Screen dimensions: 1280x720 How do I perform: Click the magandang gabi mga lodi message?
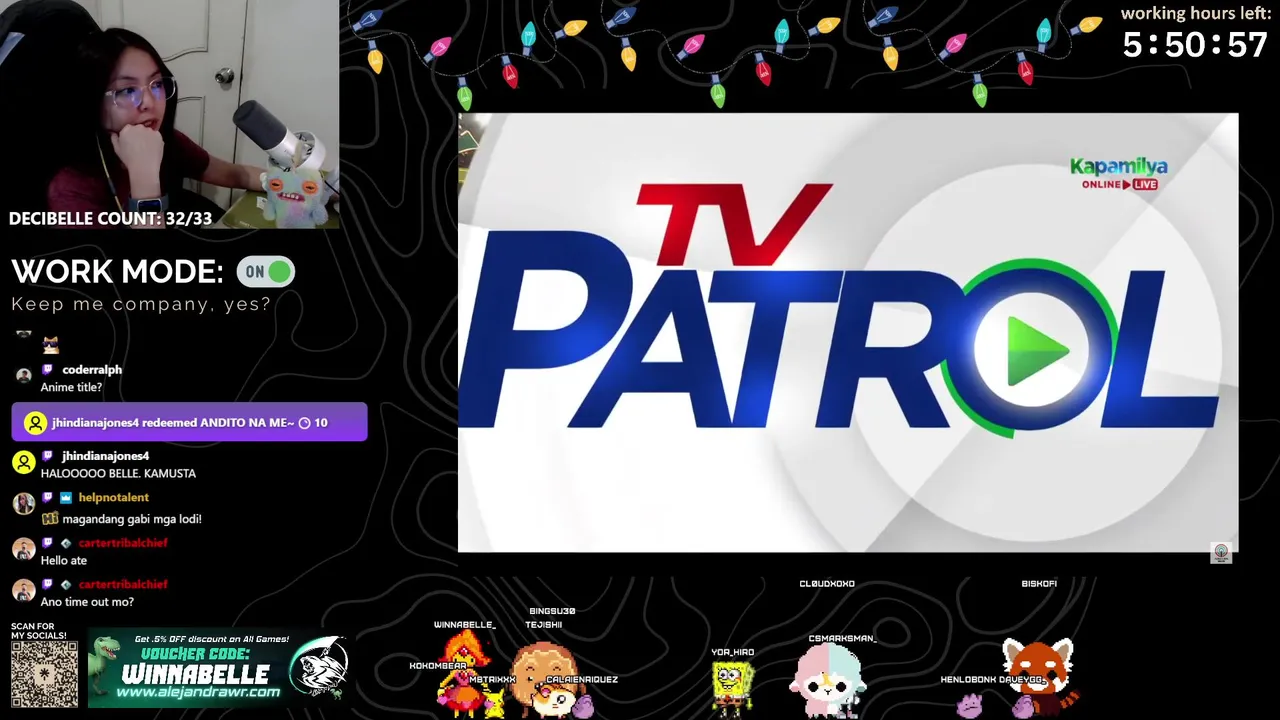click(132, 520)
